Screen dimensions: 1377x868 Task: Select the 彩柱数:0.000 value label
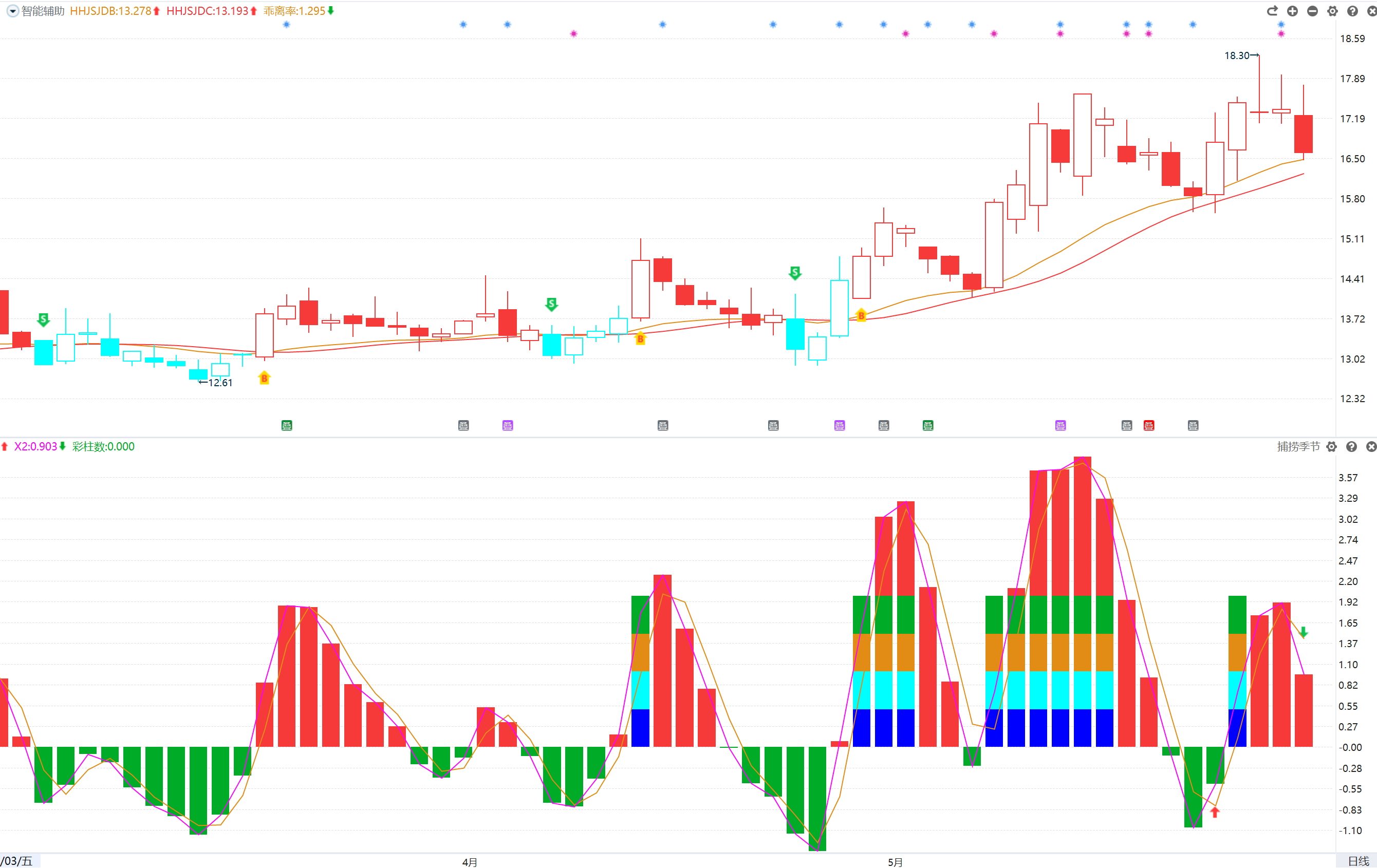[x=103, y=446]
